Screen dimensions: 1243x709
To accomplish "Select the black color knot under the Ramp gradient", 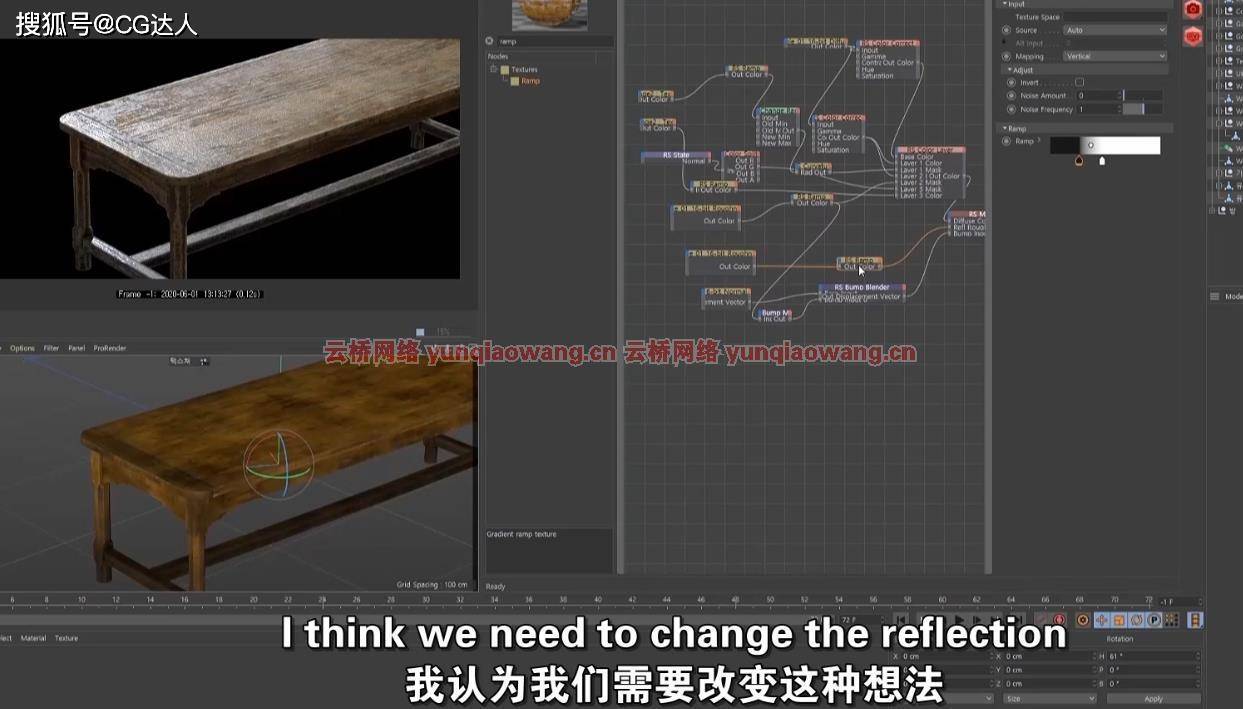I will point(1079,160).
